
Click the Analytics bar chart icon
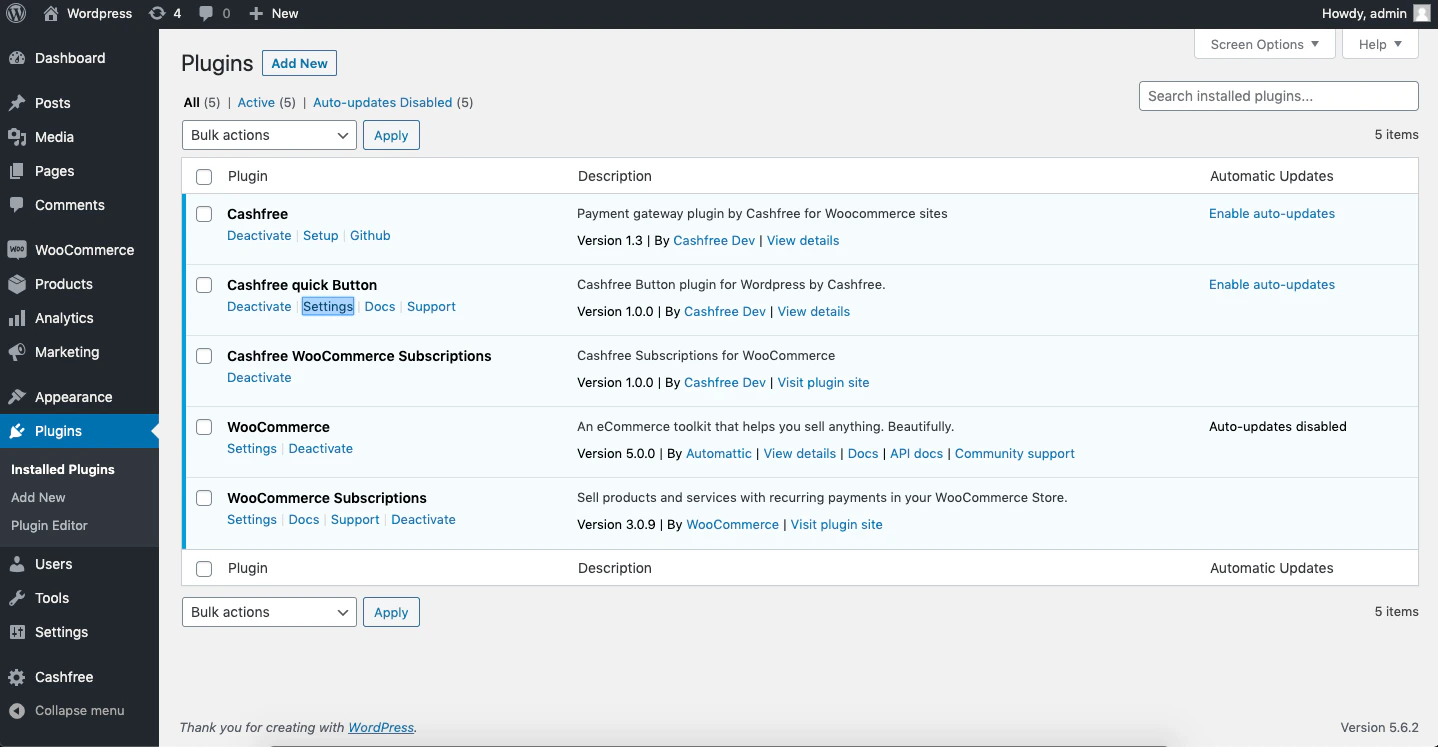pos(17,318)
